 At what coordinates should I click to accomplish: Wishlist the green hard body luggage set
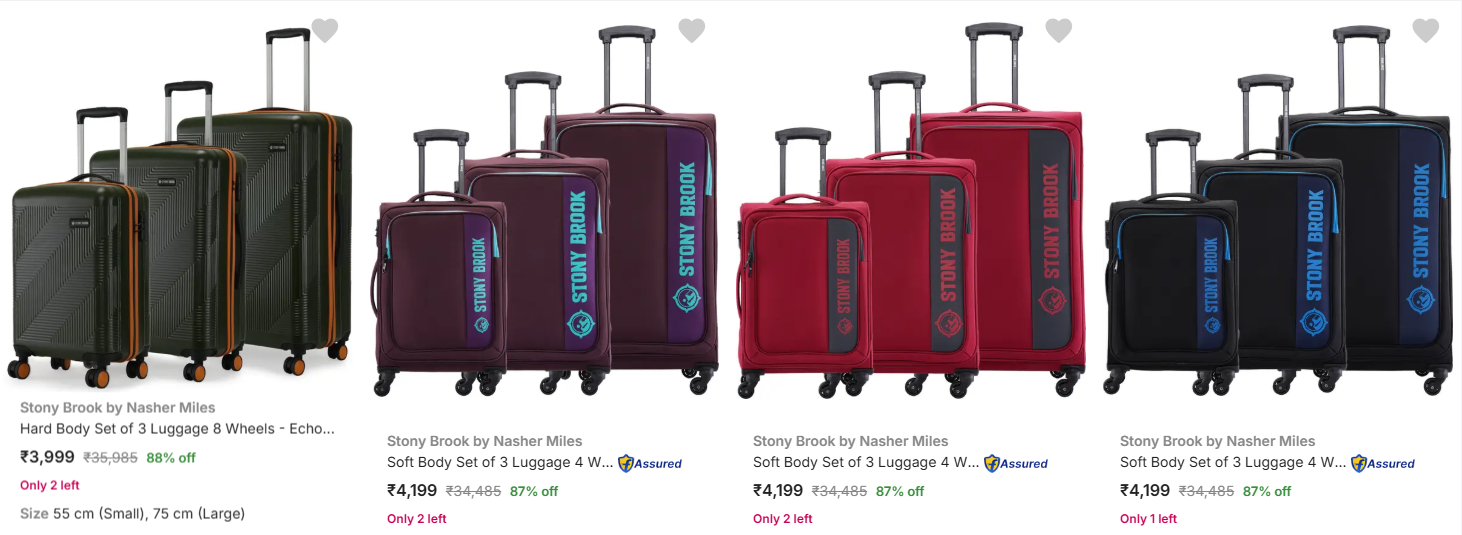(325, 31)
